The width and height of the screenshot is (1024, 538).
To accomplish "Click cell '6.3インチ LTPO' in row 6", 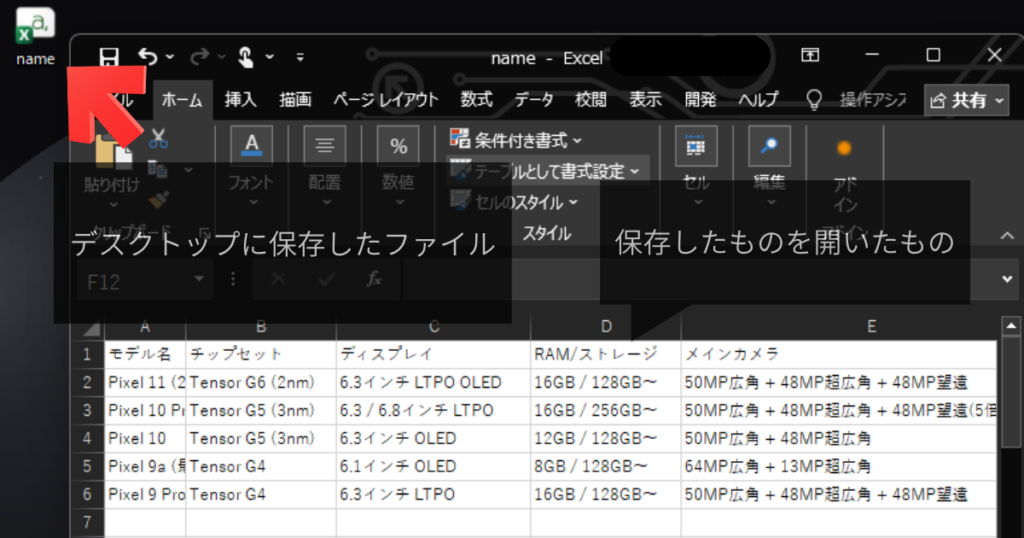I will [x=433, y=495].
